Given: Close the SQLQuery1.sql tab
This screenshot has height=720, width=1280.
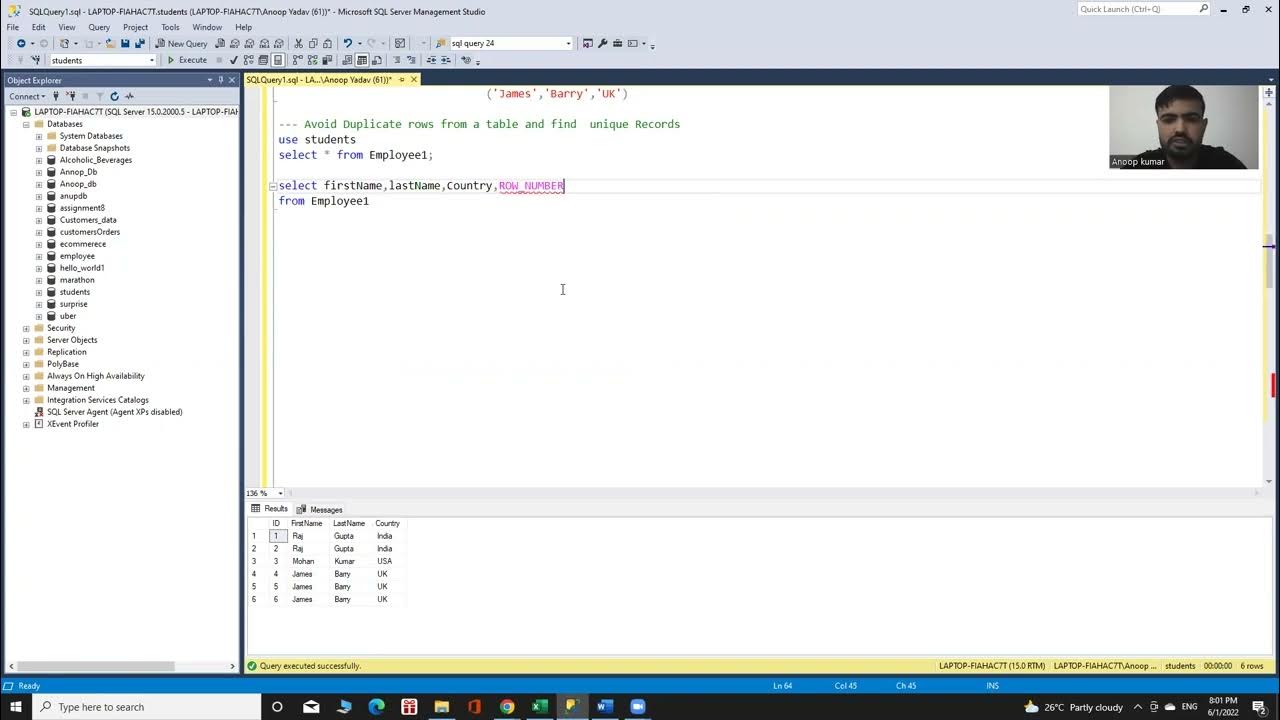Looking at the screenshot, I should point(413,80).
